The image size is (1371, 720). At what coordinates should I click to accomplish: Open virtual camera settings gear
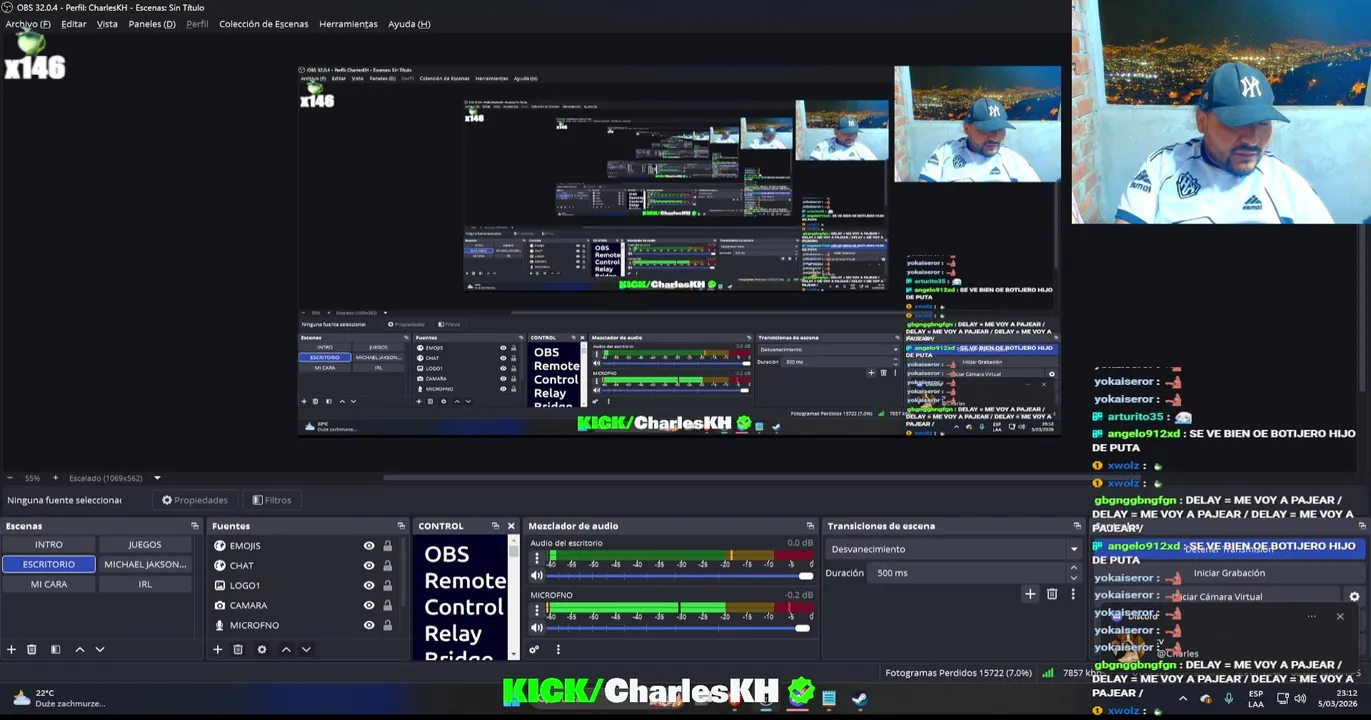[1354, 597]
